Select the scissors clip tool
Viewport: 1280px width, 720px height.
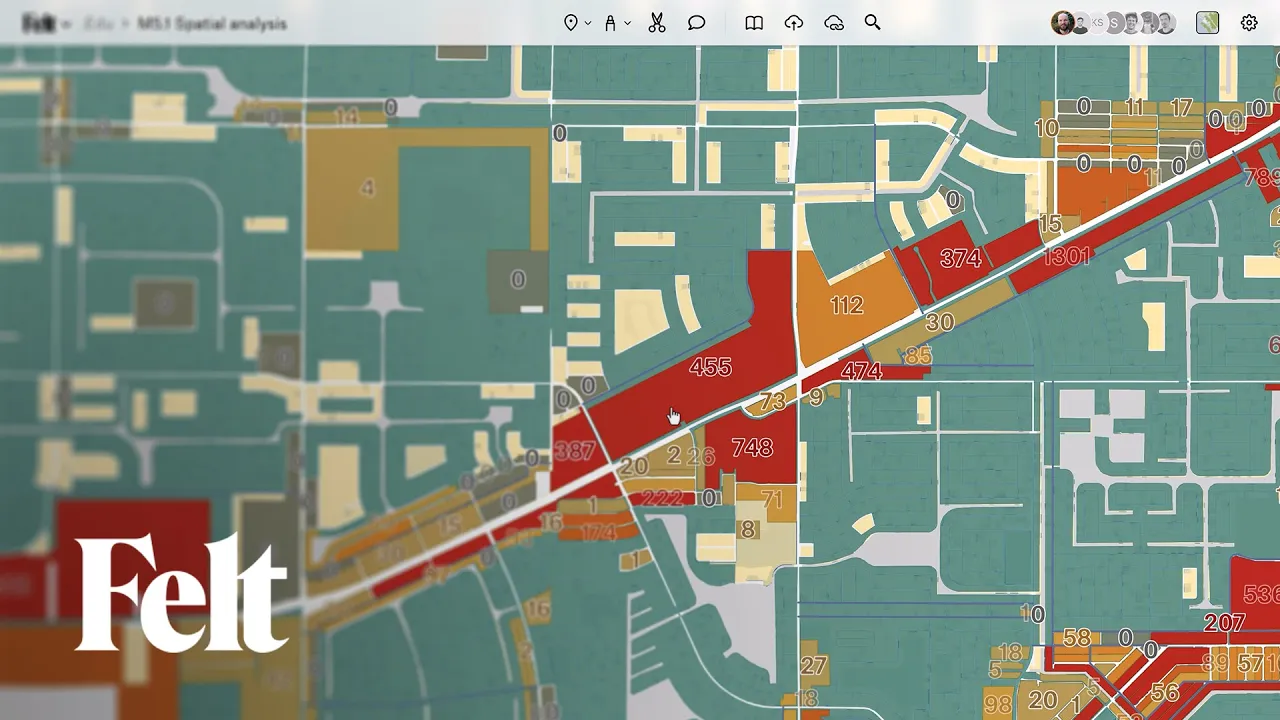coord(657,22)
